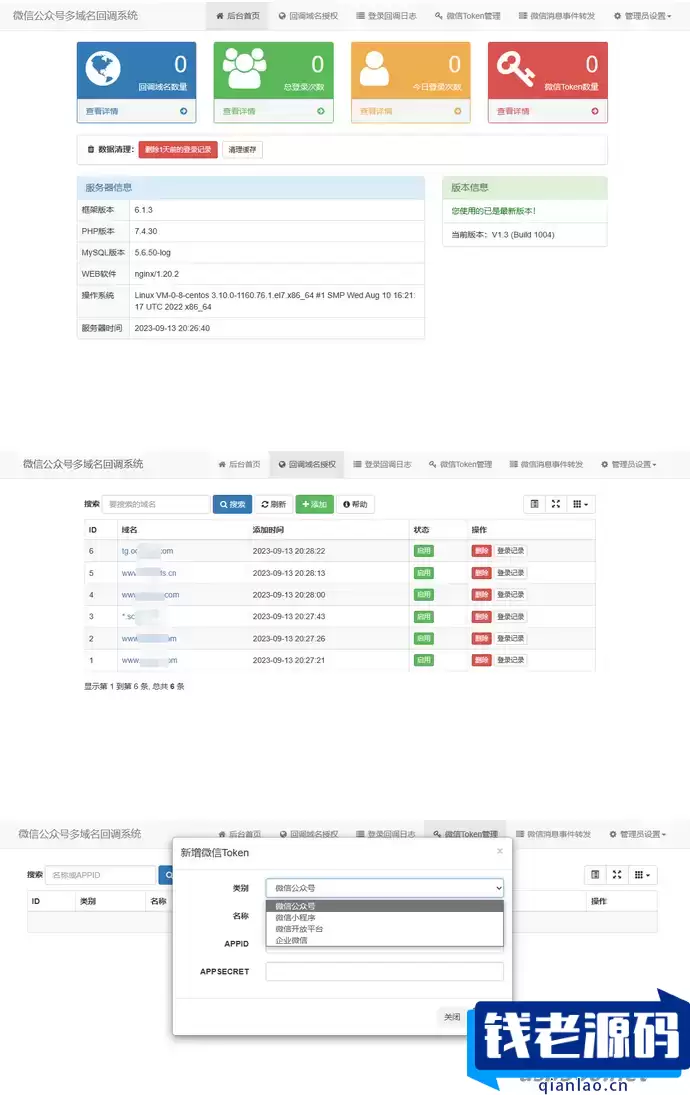
Task: Choose 微信开放平台 in the 类别 list
Action: point(384,929)
